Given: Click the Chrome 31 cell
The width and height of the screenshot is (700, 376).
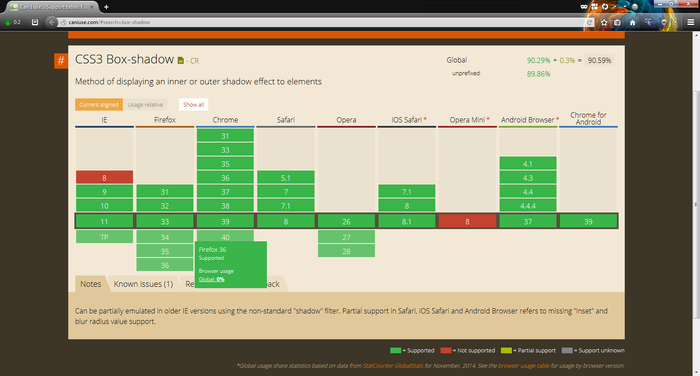Looking at the screenshot, I should (x=225, y=135).
